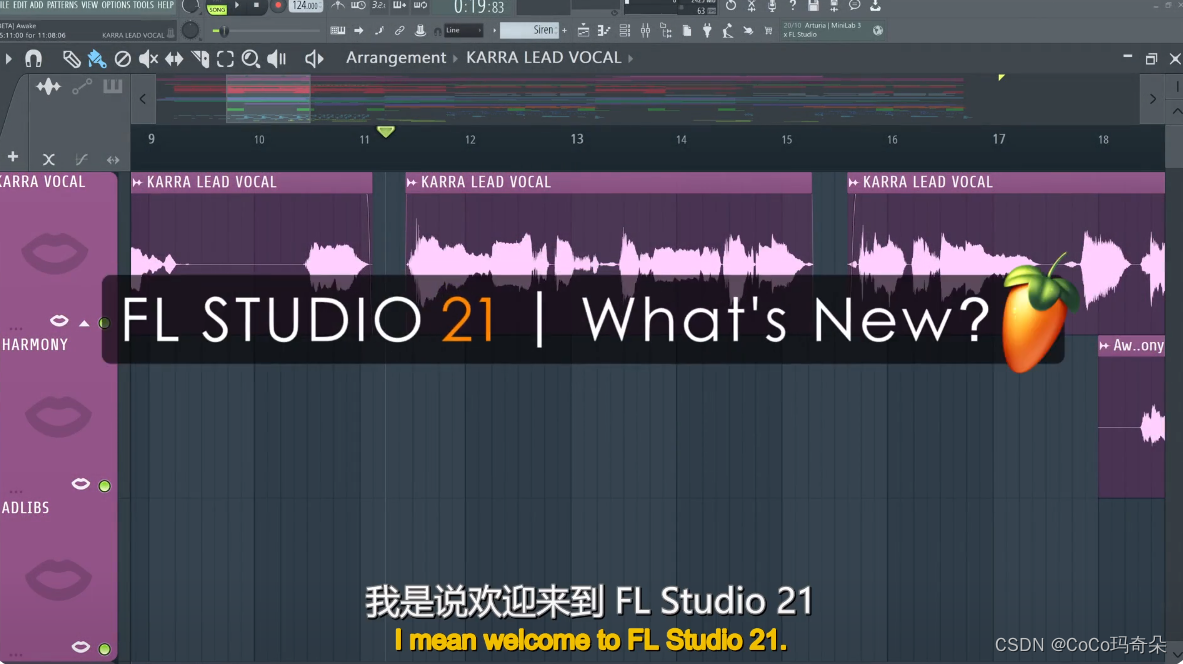Open the shopping cart store icon

[768, 30]
